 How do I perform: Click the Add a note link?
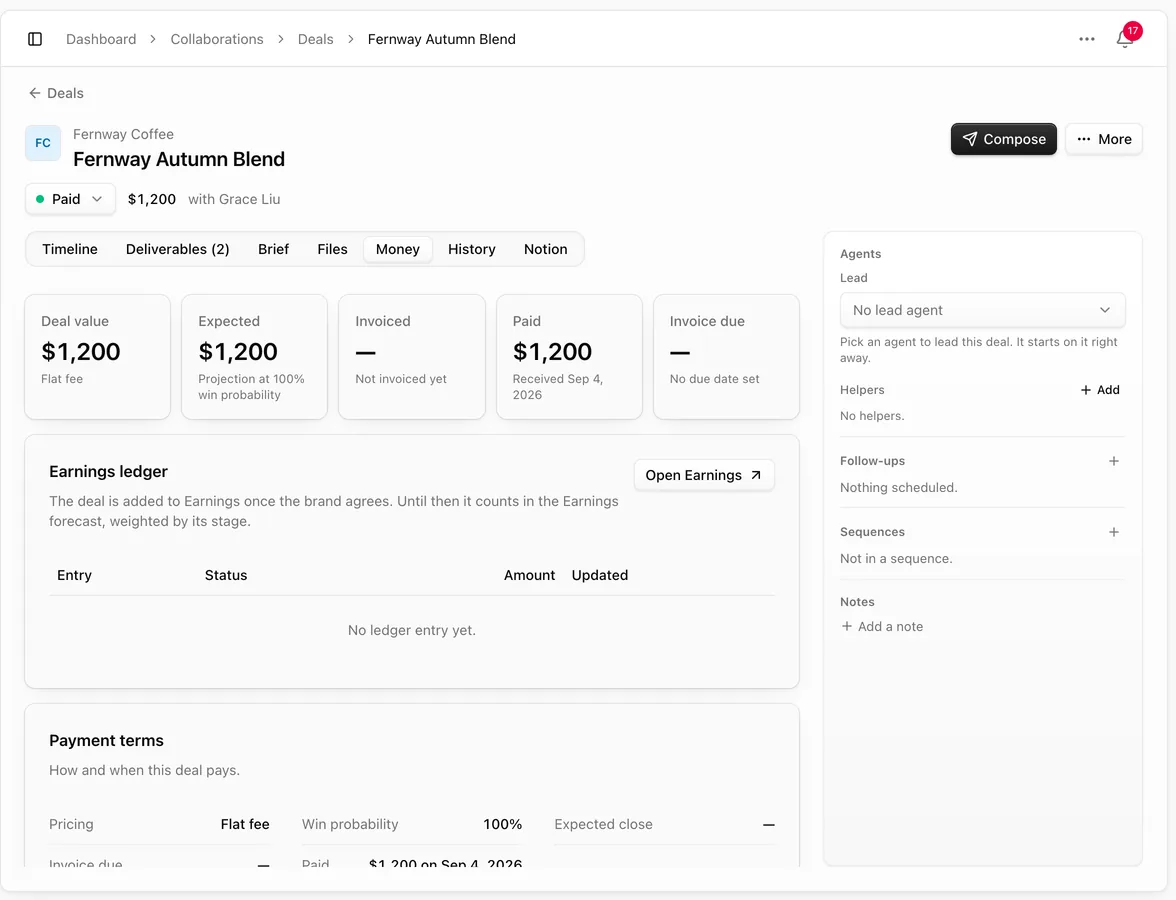point(882,626)
